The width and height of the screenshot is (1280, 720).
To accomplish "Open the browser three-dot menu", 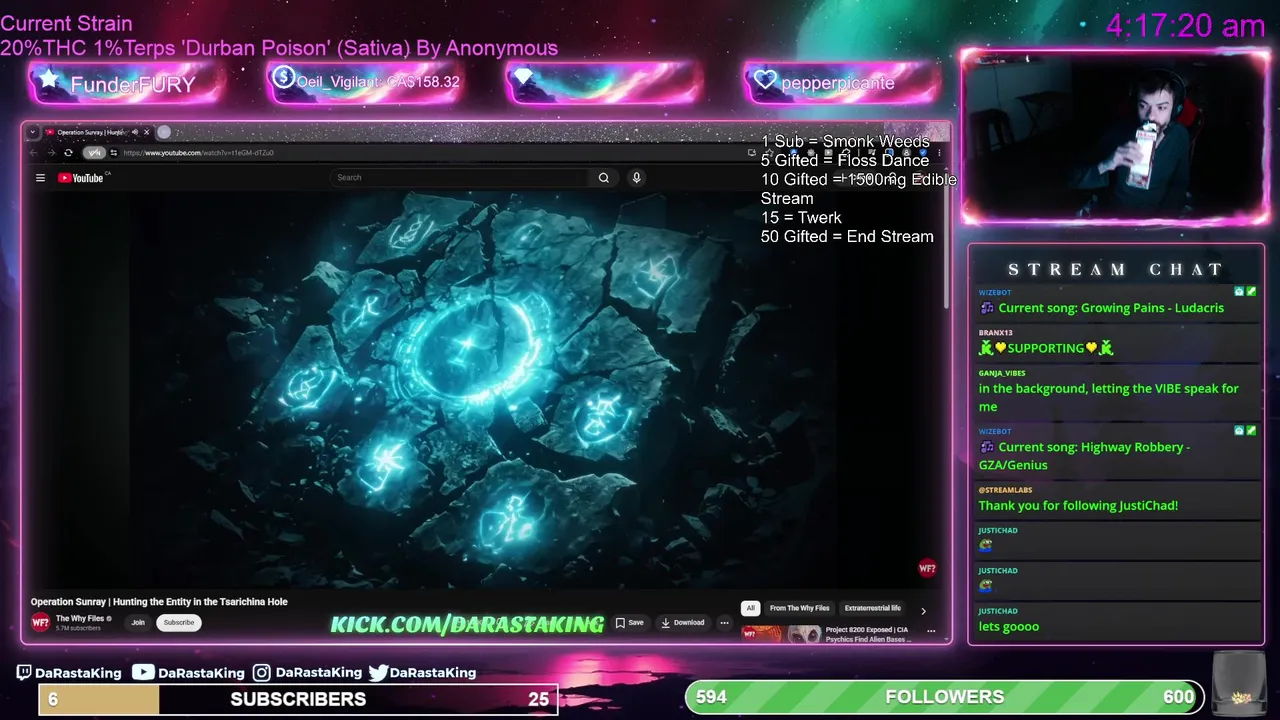I will tap(939, 153).
